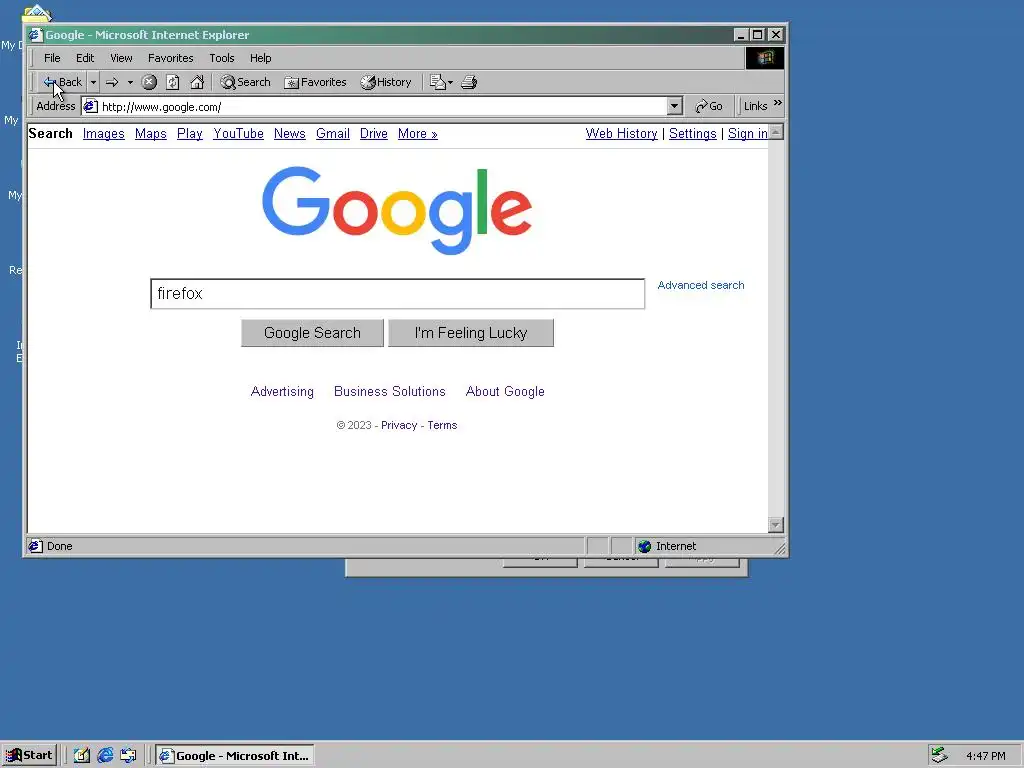Go back using the Back toolbar button

(63, 82)
